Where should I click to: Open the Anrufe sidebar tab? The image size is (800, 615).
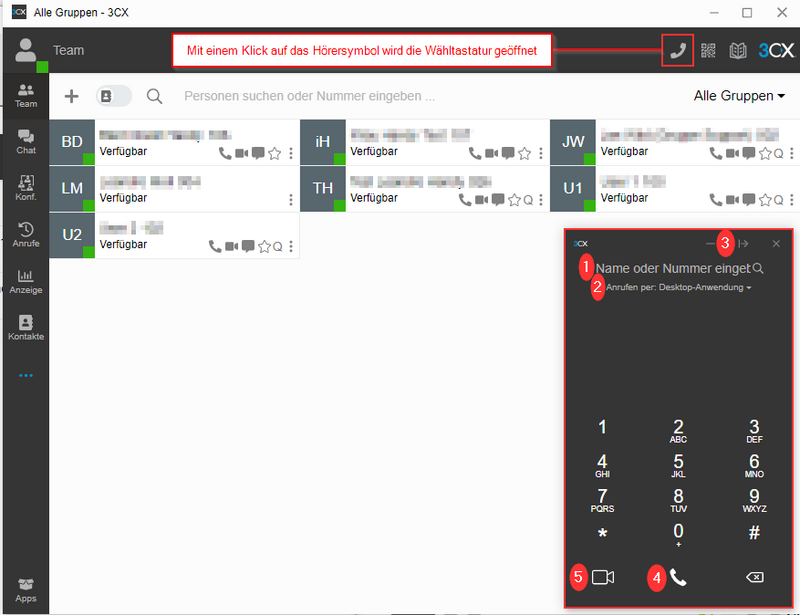click(26, 235)
